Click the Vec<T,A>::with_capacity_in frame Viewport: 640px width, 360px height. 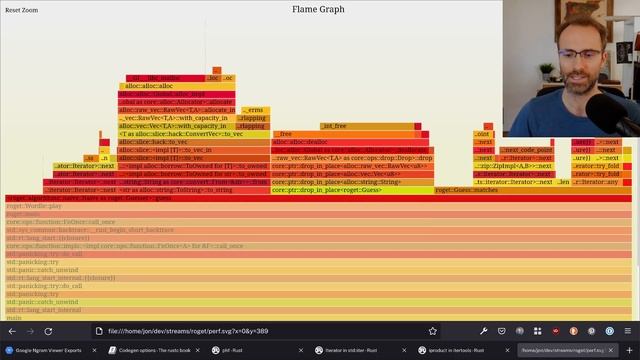[177, 126]
